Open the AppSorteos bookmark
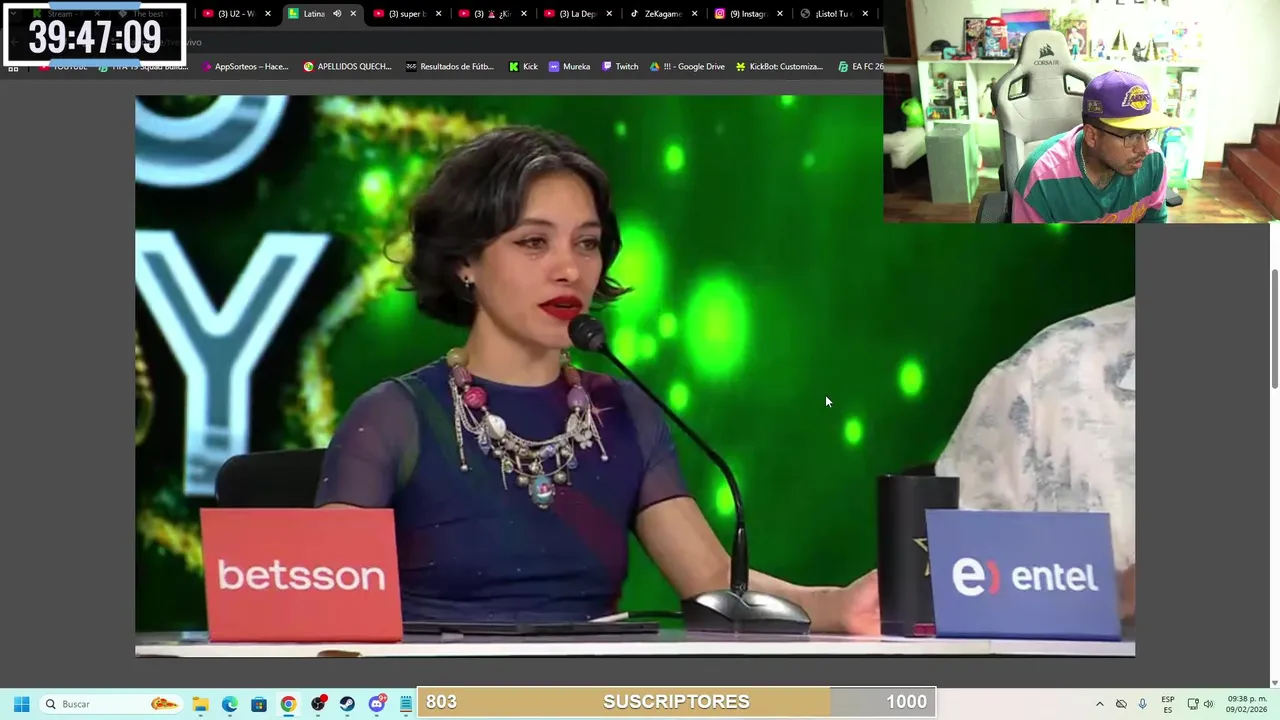This screenshot has height=720, width=1280. pos(245,67)
